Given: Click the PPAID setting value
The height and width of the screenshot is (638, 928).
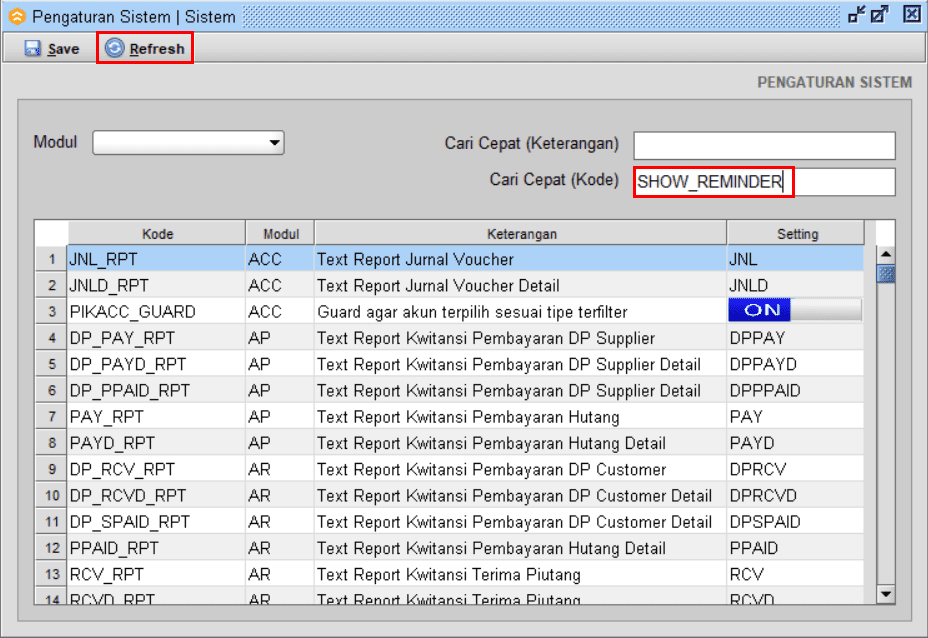Looking at the screenshot, I should (754, 548).
